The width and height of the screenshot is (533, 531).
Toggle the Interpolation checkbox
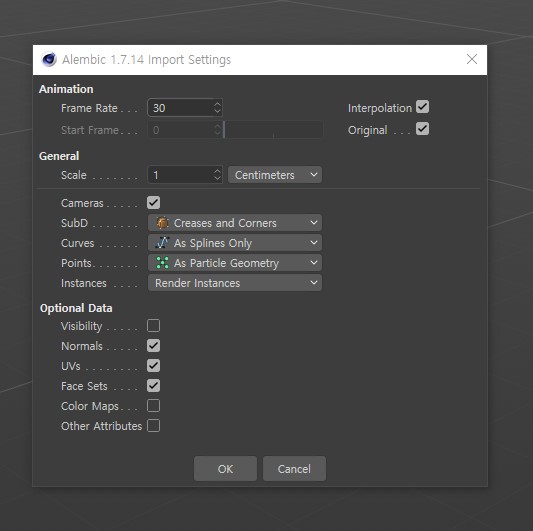[x=422, y=107]
